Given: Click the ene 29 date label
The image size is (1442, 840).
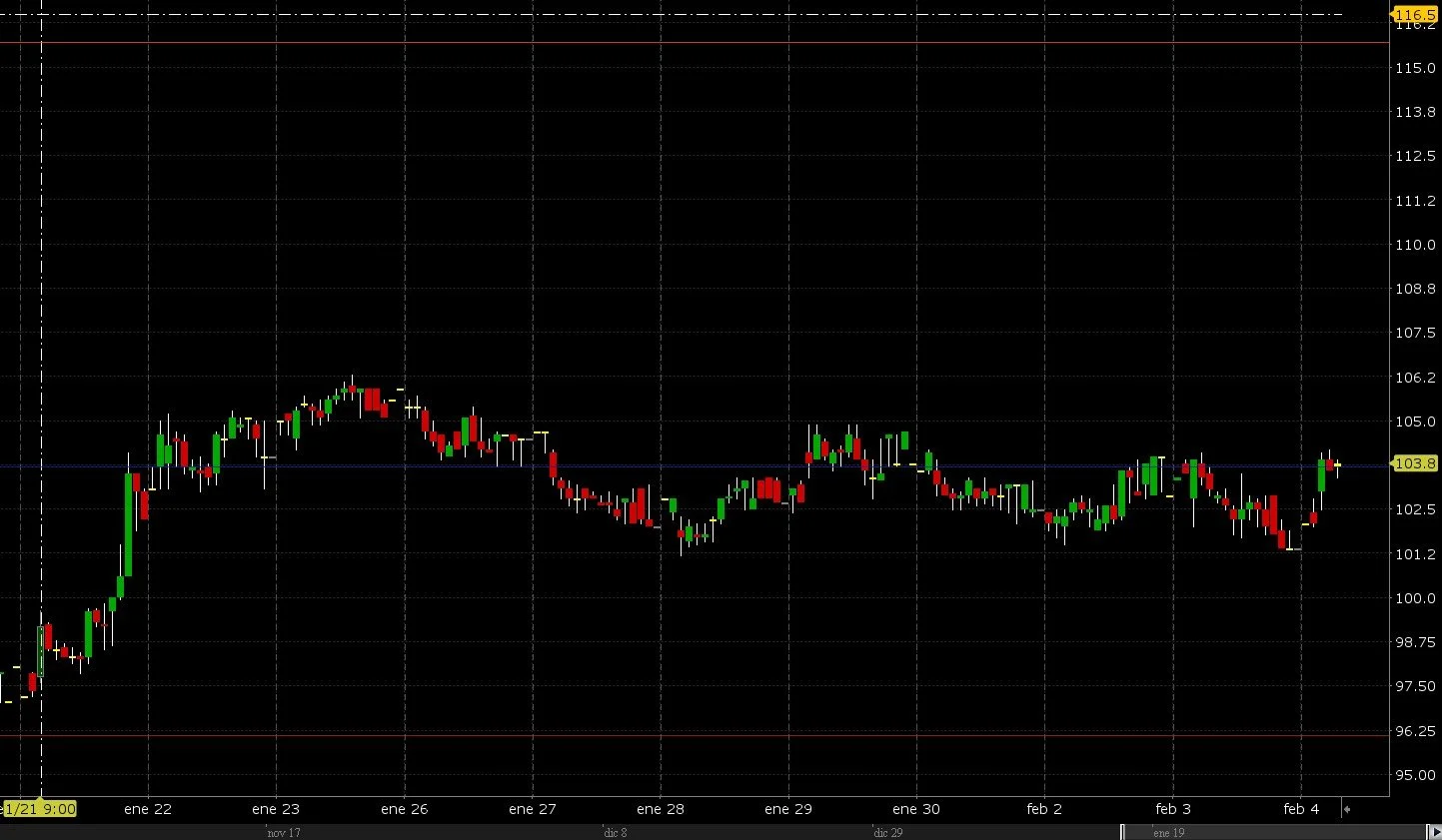Looking at the screenshot, I should tap(788, 809).
